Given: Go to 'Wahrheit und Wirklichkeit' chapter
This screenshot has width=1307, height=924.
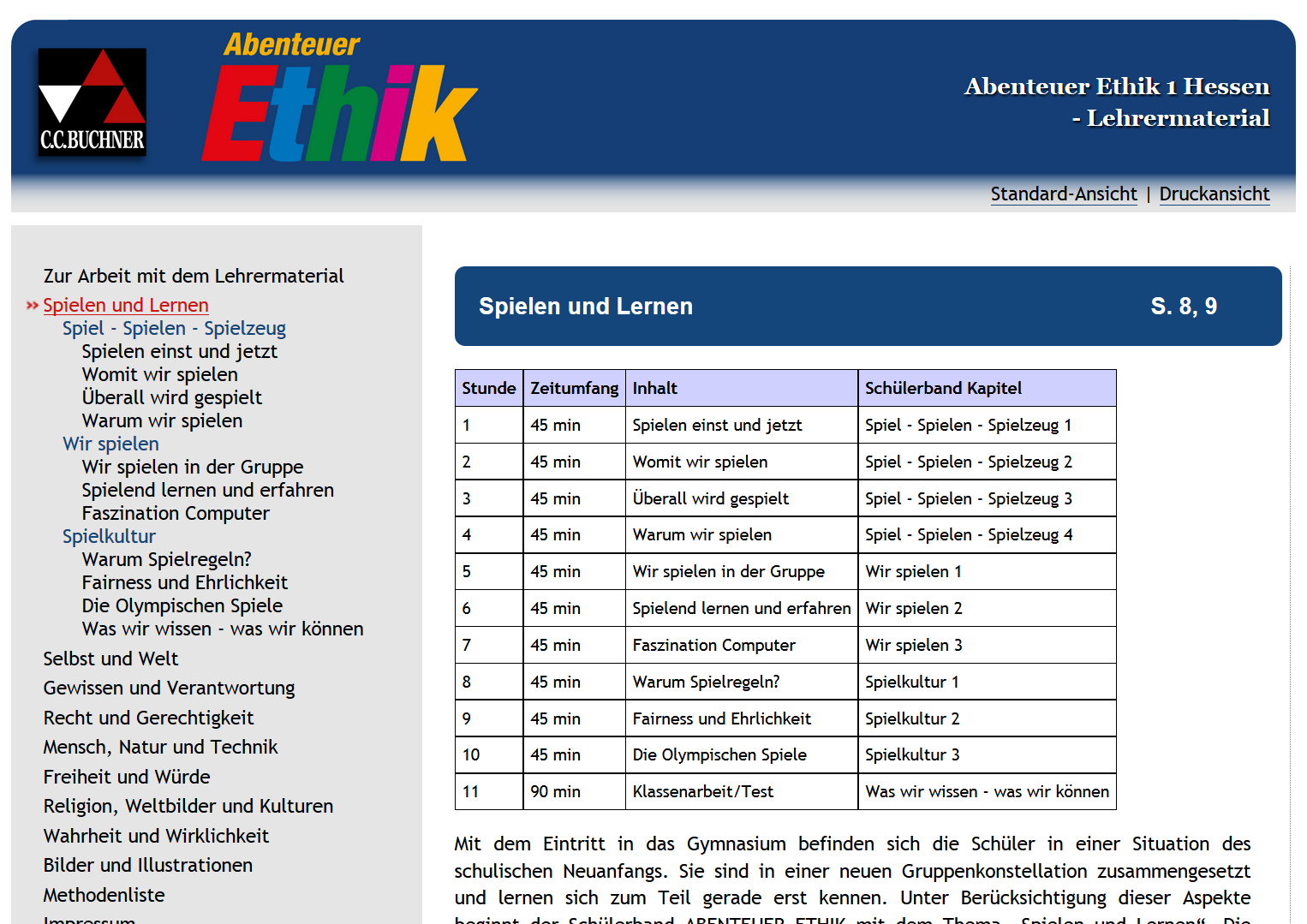Looking at the screenshot, I should click(156, 836).
